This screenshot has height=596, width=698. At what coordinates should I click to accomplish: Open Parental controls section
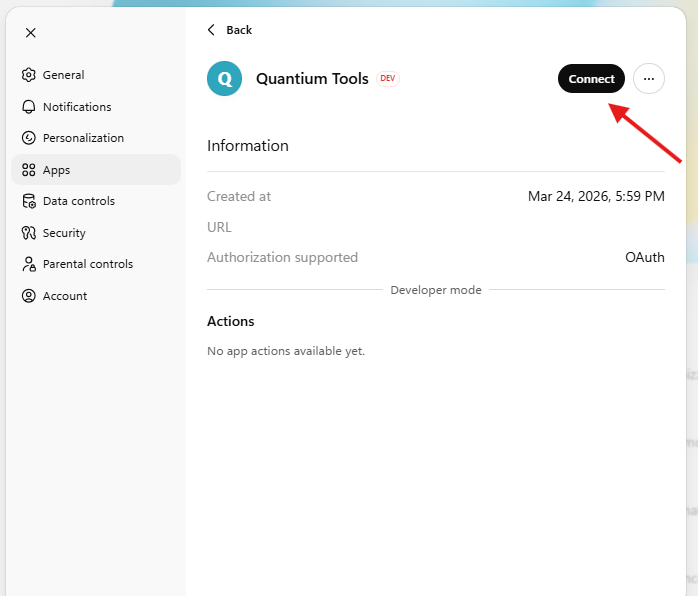[x=96, y=264]
